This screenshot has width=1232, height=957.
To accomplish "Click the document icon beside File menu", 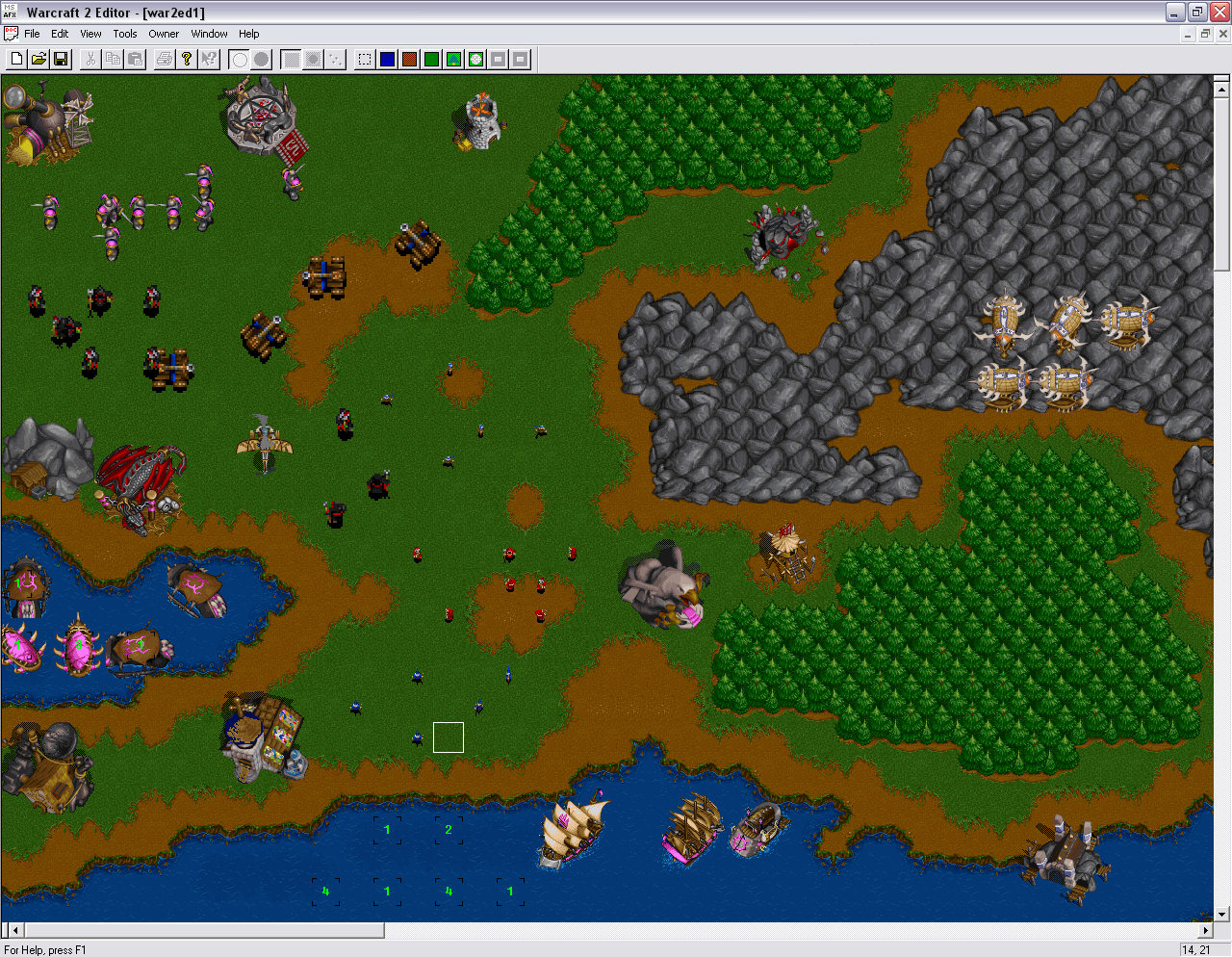I will coord(11,34).
